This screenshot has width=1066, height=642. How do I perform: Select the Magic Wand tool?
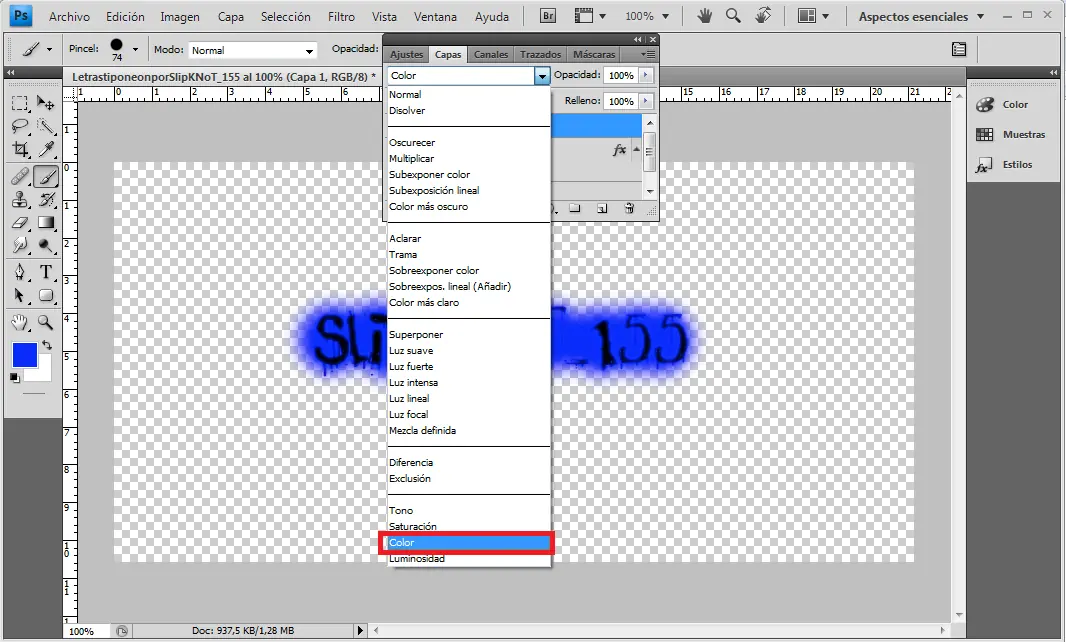coord(46,126)
